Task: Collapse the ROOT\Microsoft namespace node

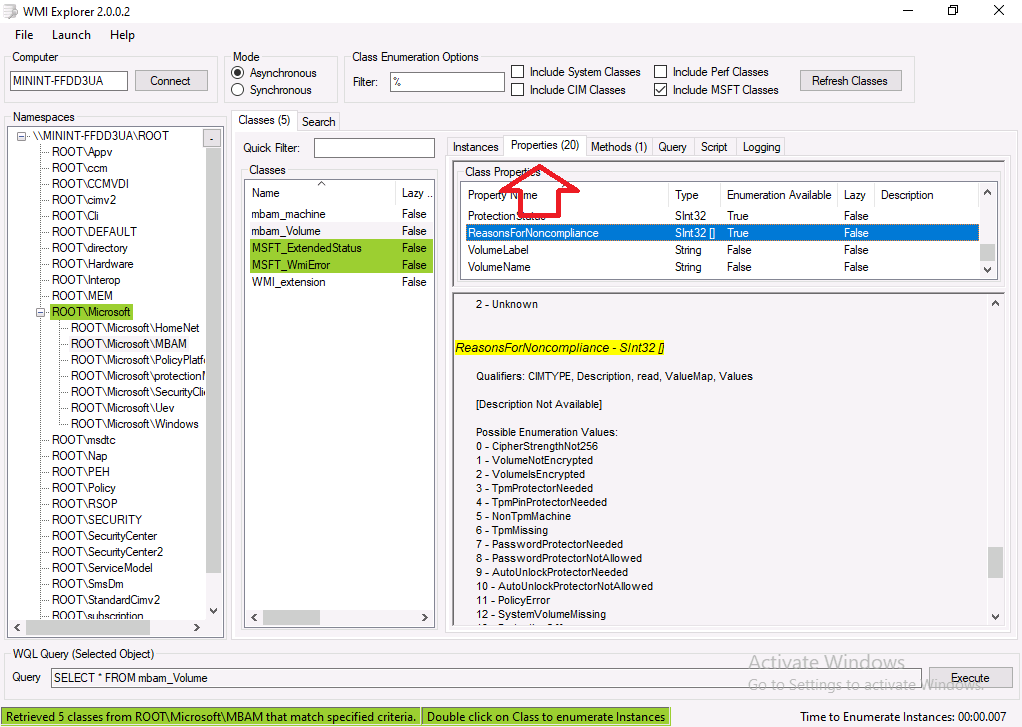Action: tap(40, 312)
